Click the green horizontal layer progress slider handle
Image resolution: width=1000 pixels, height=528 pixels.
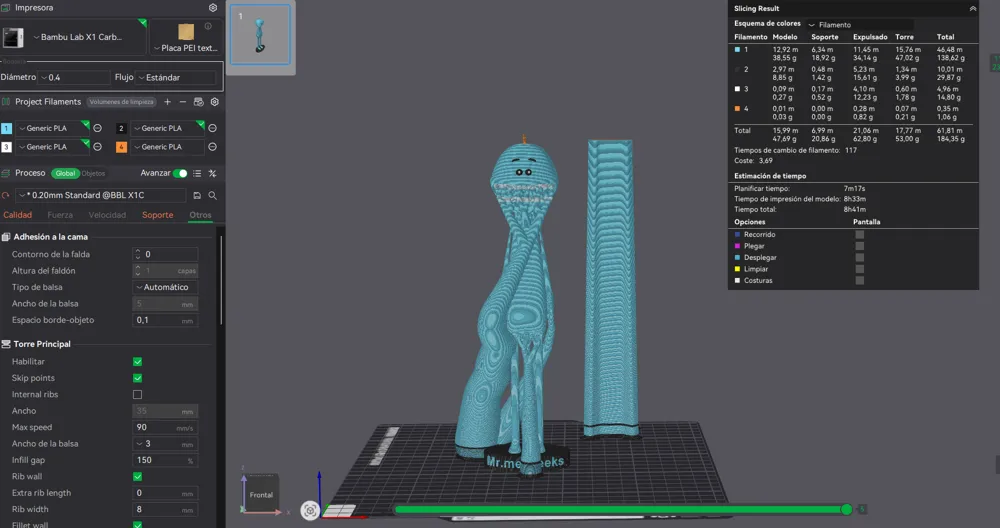coord(846,509)
